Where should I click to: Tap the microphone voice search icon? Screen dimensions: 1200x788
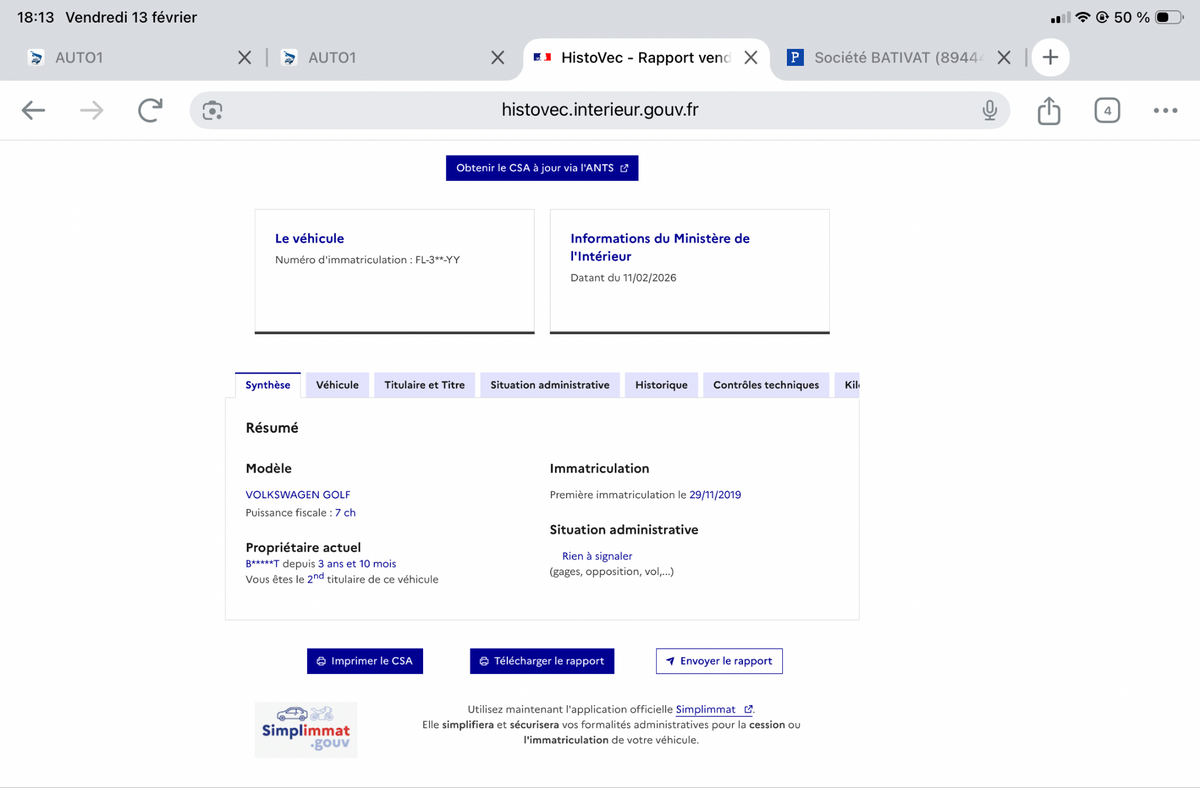[989, 110]
